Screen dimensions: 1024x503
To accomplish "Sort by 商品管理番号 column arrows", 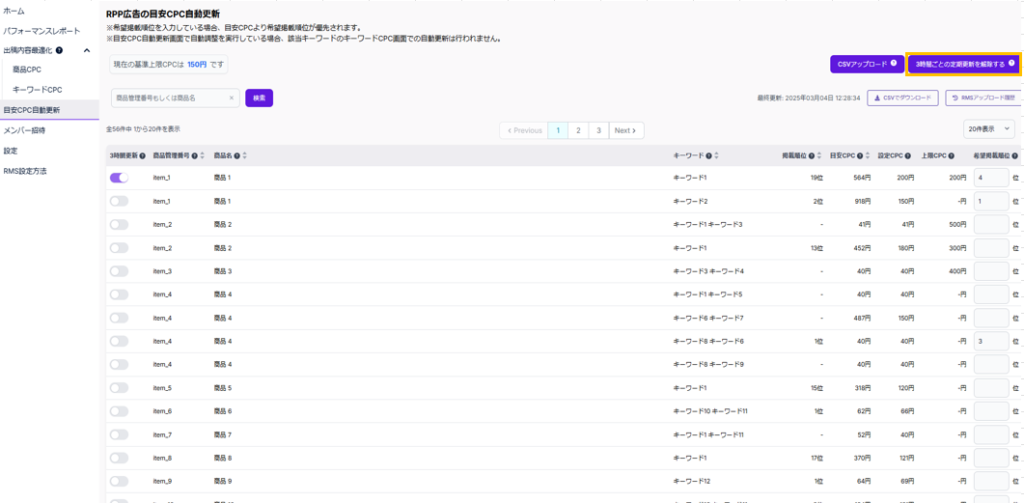I will tap(203, 156).
